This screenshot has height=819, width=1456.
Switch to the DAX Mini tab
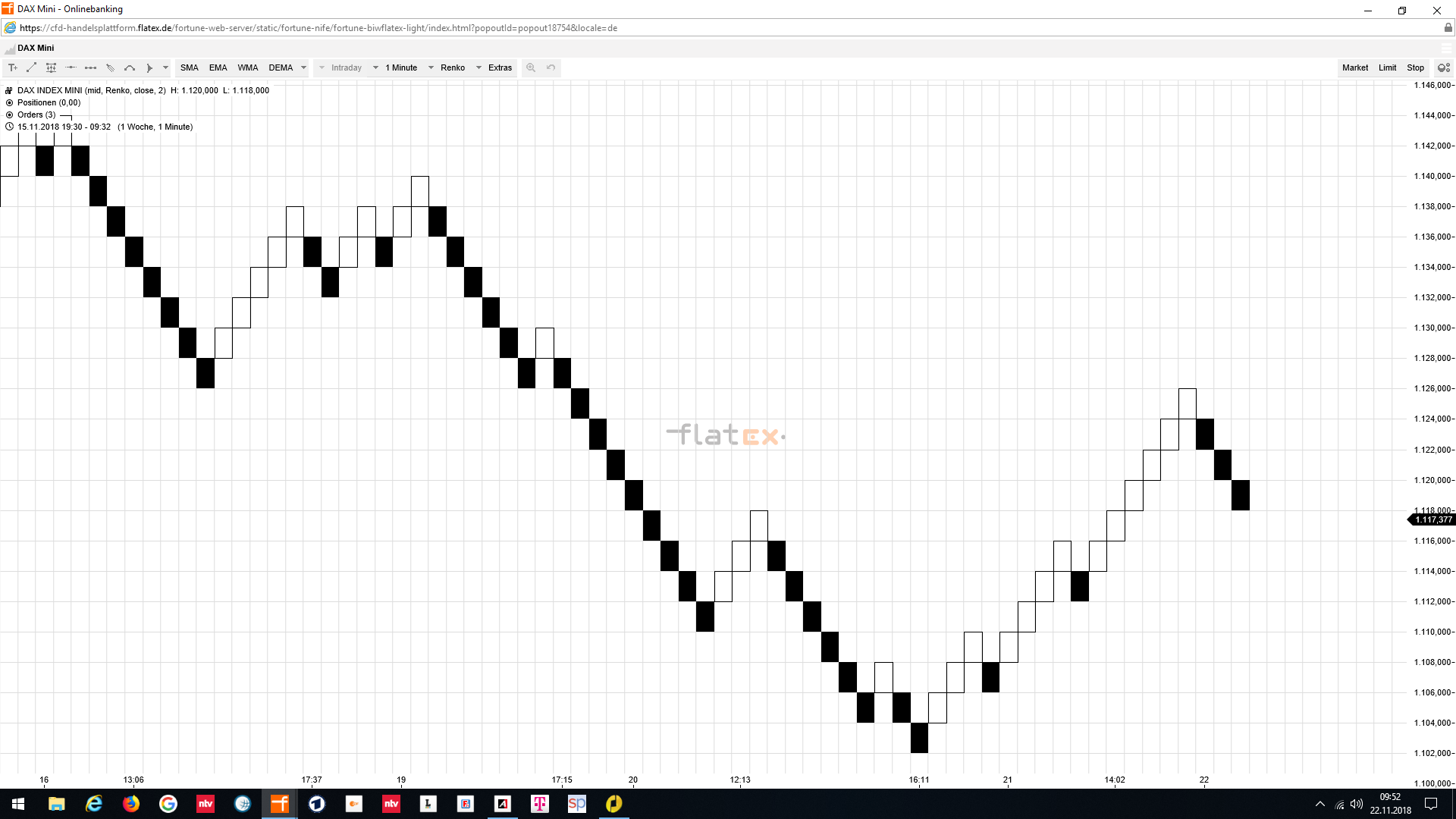click(34, 48)
